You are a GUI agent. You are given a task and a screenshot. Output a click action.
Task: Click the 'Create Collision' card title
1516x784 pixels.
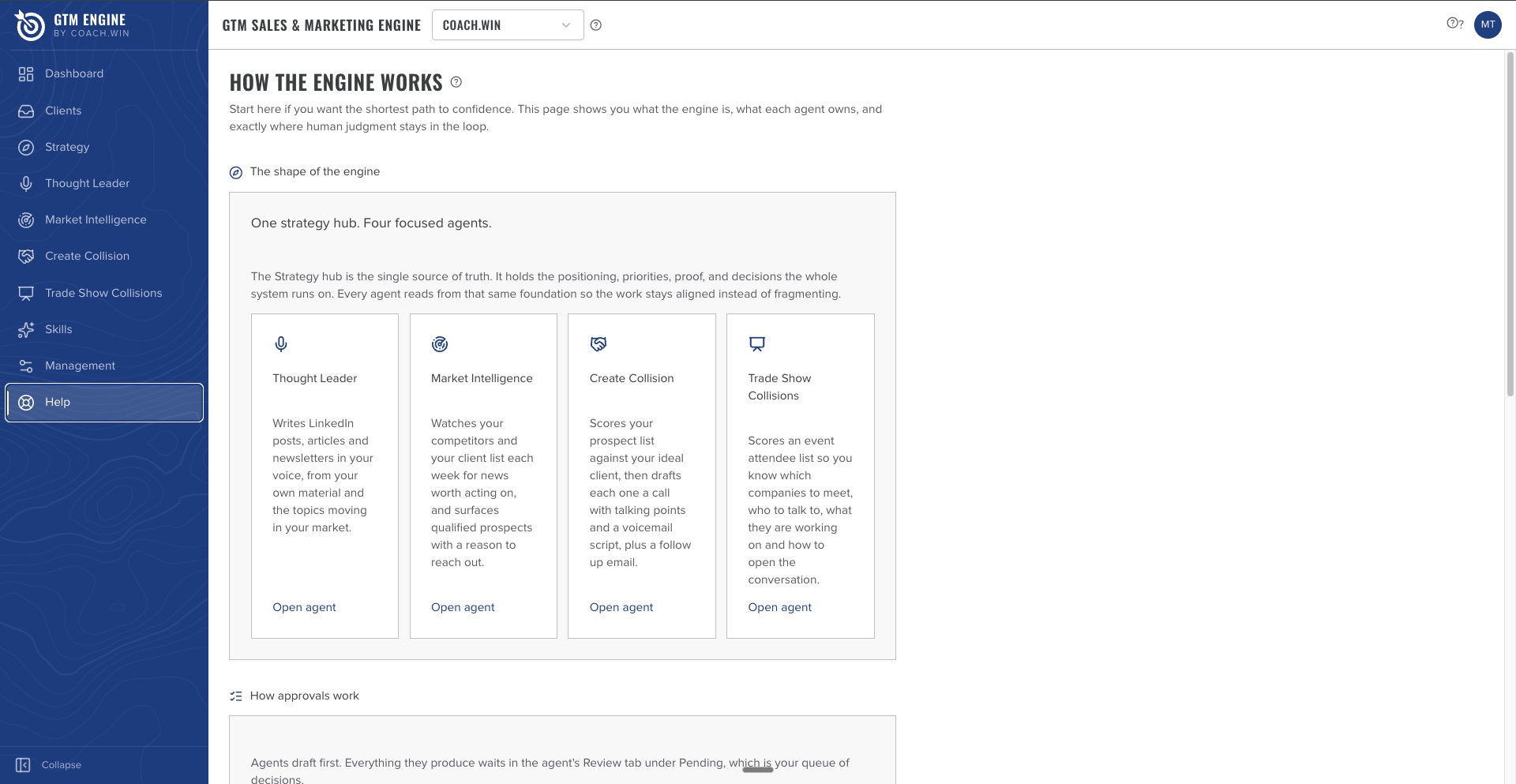tap(632, 379)
